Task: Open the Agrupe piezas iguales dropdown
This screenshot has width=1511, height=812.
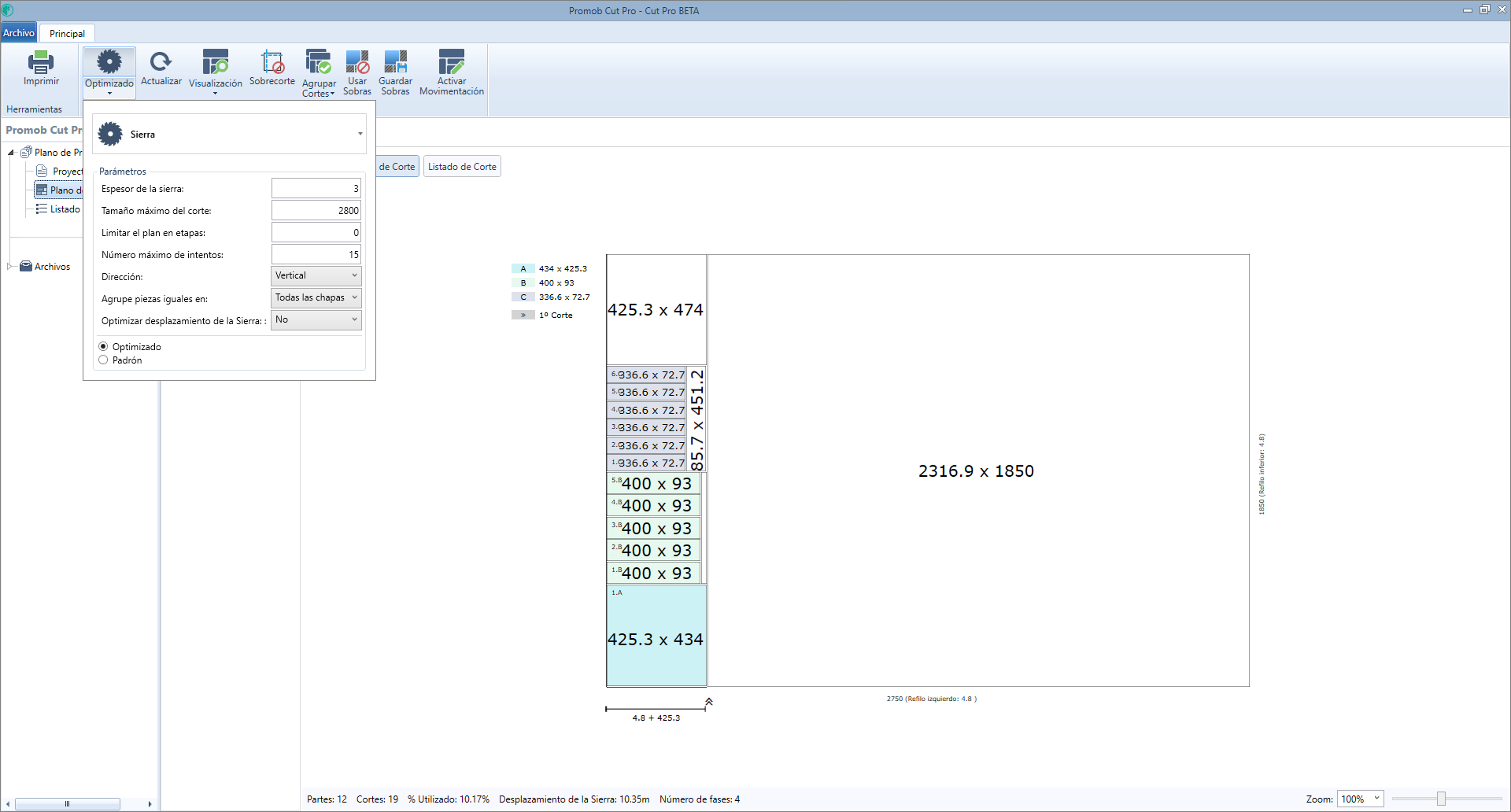Action: click(316, 298)
